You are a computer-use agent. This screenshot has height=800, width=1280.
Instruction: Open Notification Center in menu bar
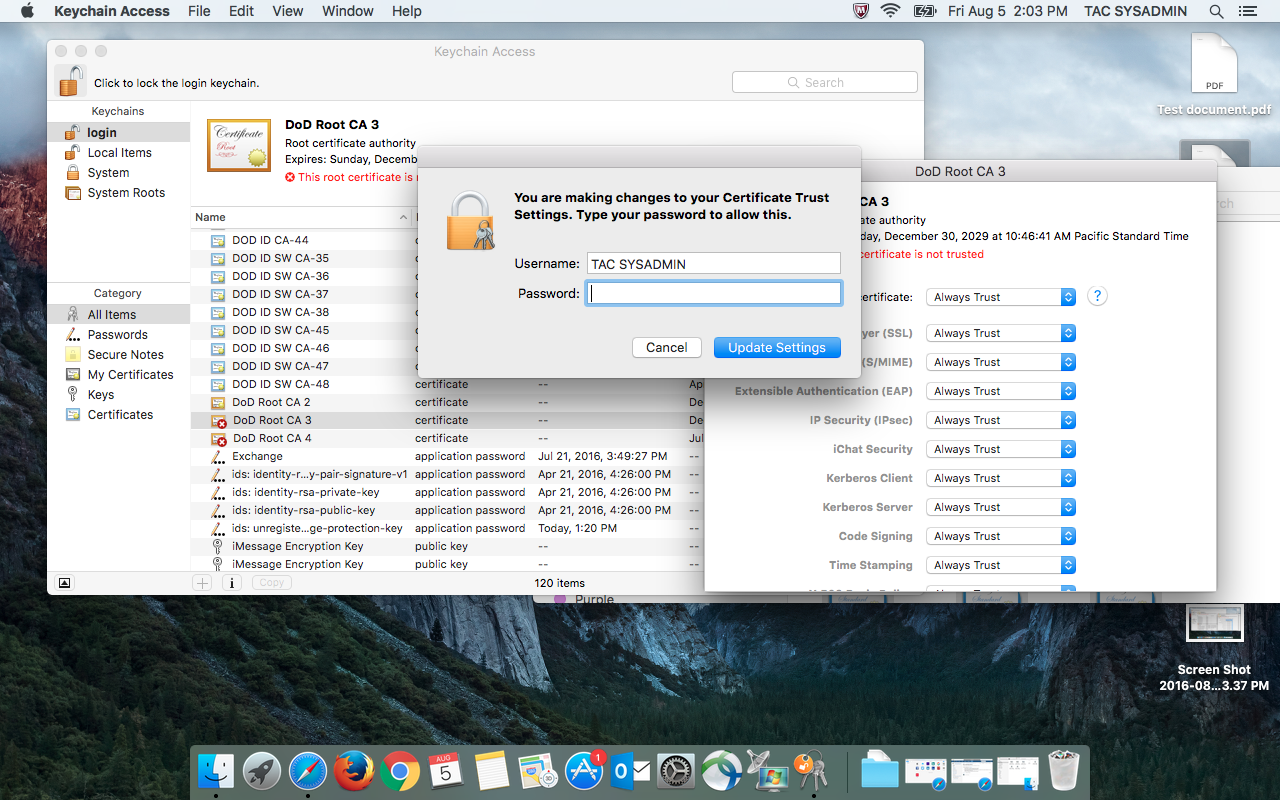coord(1247,11)
